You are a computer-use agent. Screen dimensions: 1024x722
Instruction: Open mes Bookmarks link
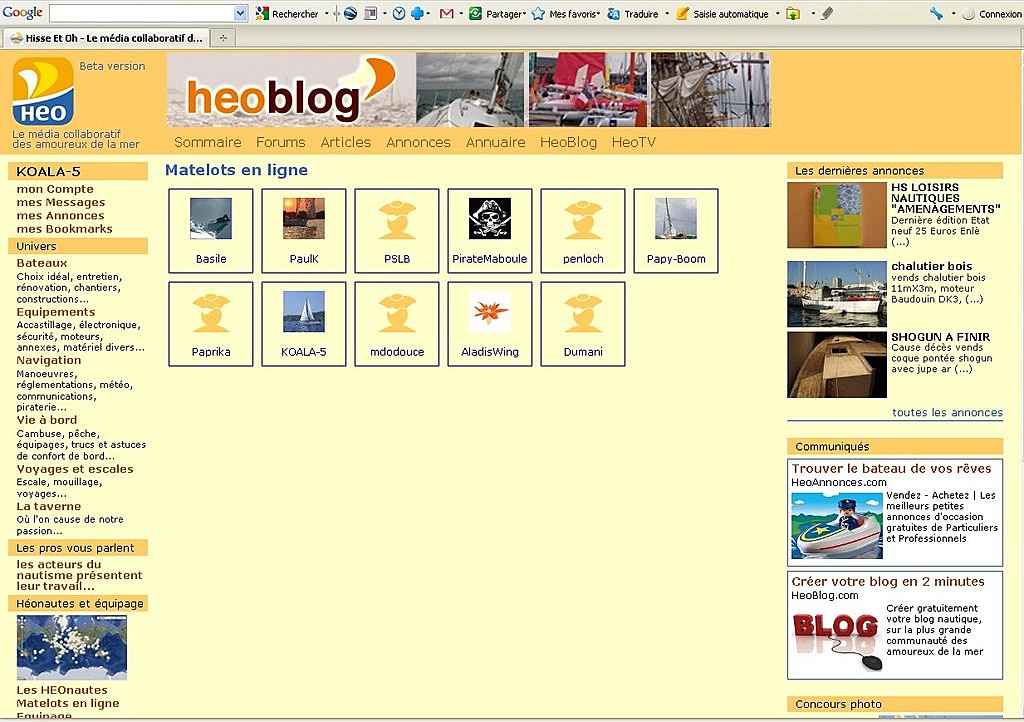point(65,229)
